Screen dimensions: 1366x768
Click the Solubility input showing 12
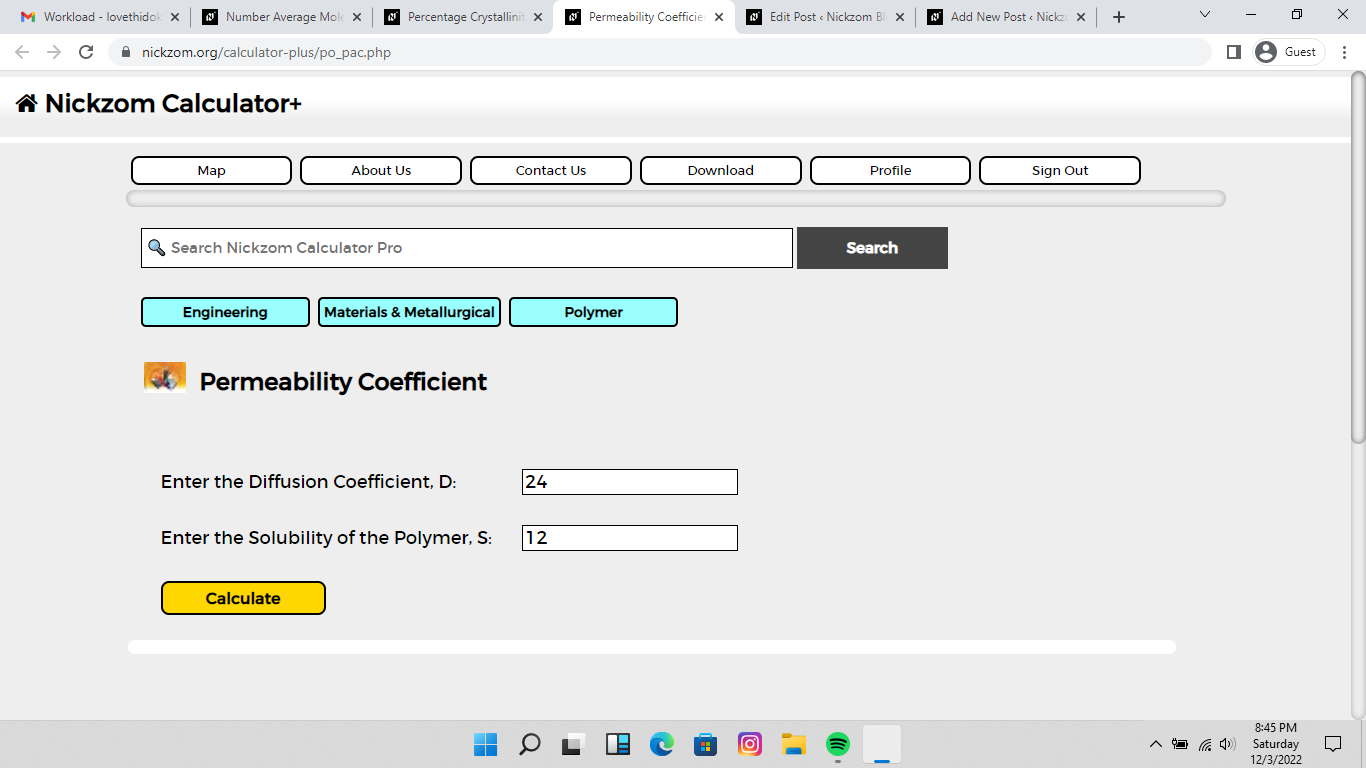click(630, 538)
